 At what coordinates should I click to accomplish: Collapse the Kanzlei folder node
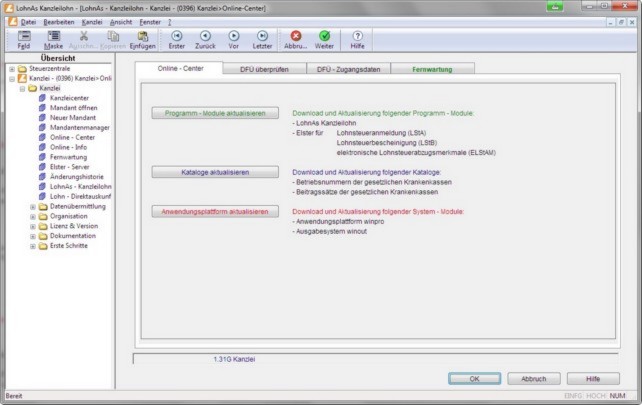22,88
